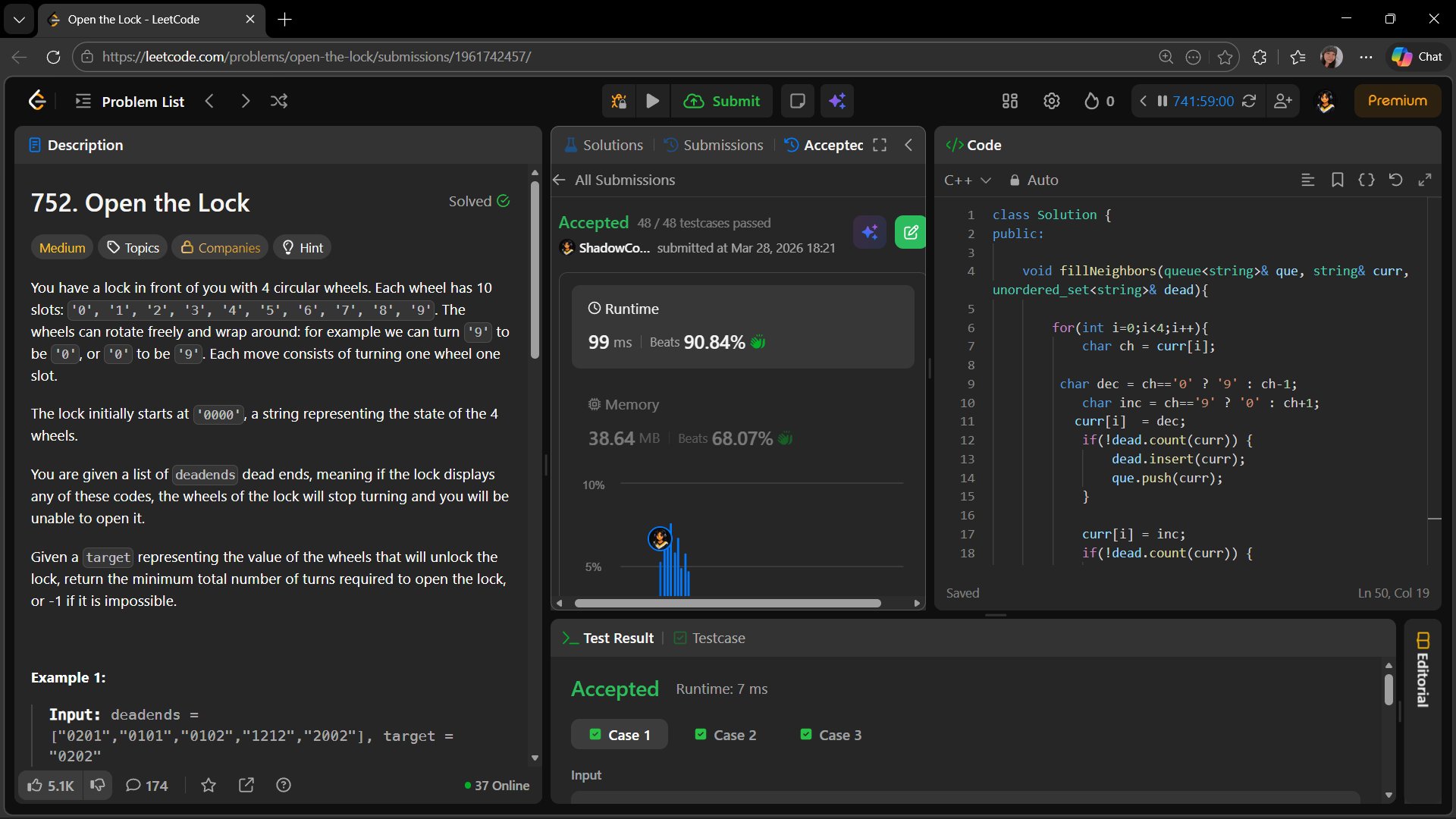Click the green Submit button
Image resolution: width=1456 pixels, height=819 pixels.
coord(722,101)
